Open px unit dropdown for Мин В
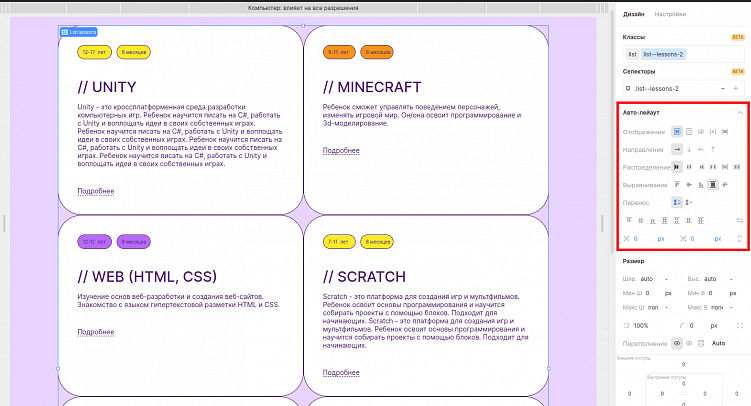The height and width of the screenshot is (406, 751). coord(732,293)
